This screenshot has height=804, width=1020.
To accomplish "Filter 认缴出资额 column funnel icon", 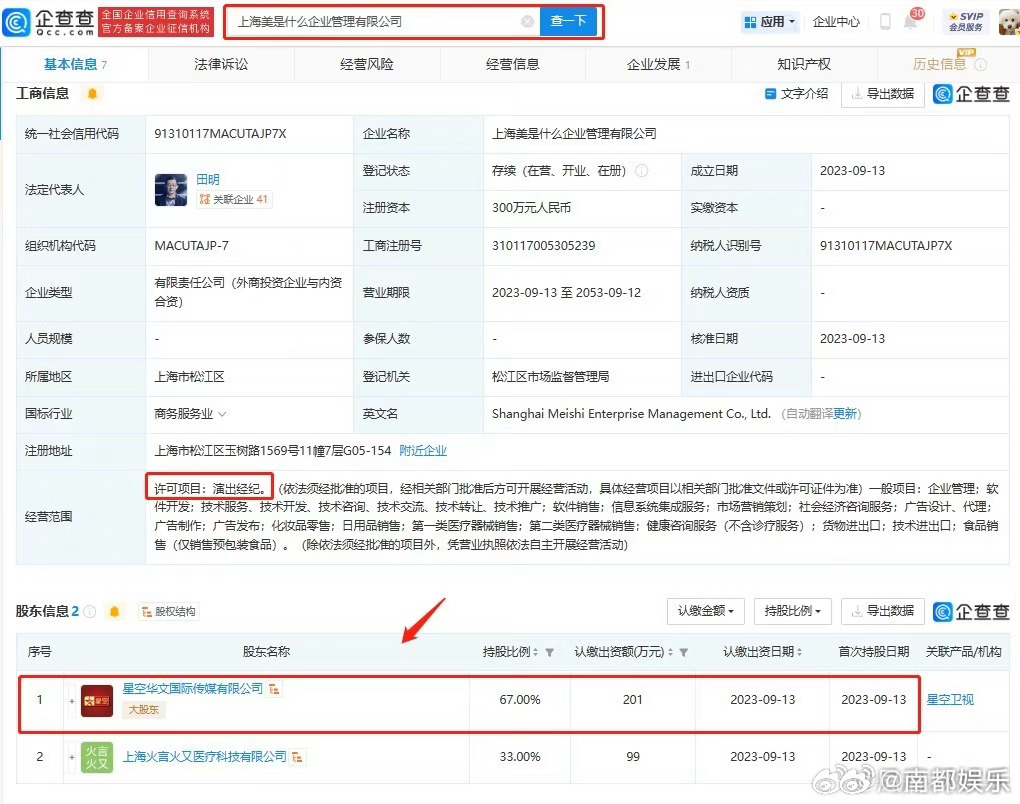I will point(684,652).
